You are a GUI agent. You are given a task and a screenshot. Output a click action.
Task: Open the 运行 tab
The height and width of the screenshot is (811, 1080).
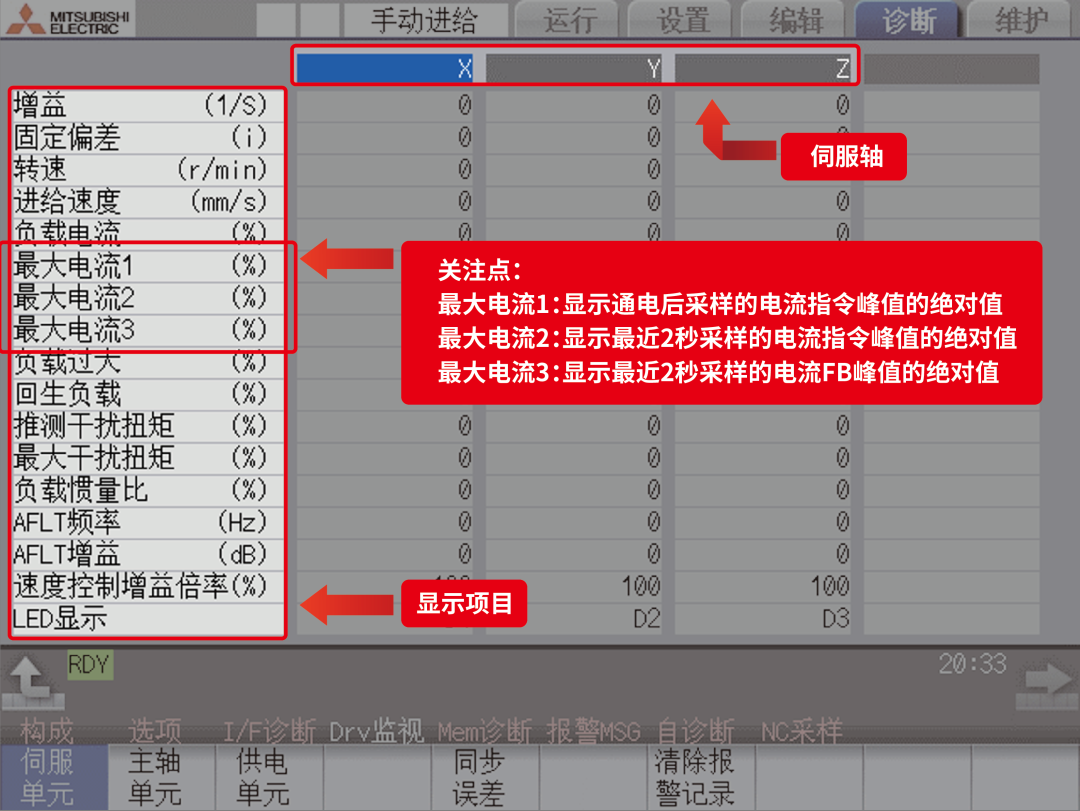point(569,20)
